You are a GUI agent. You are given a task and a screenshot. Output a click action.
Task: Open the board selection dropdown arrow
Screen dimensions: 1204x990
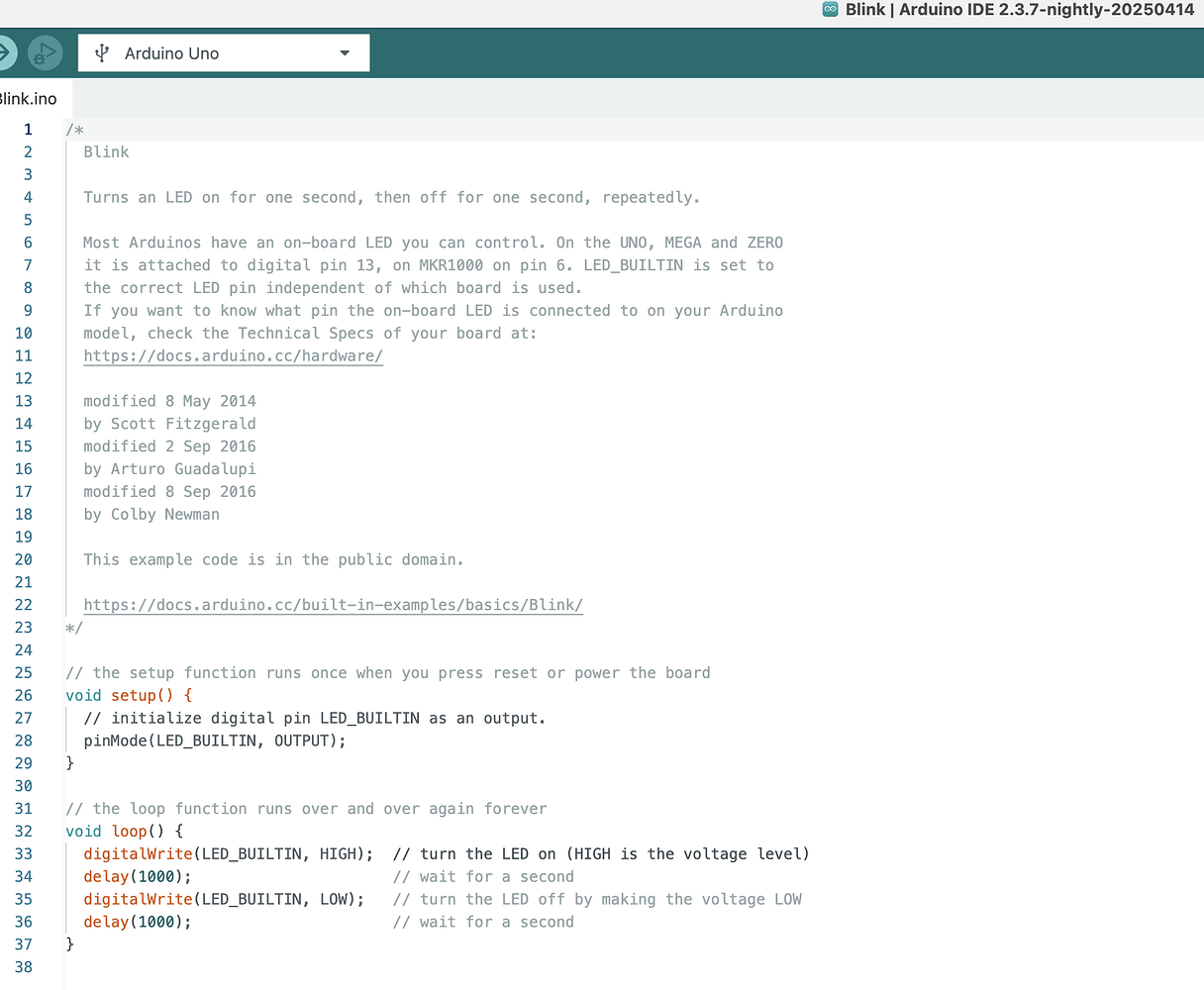click(344, 52)
